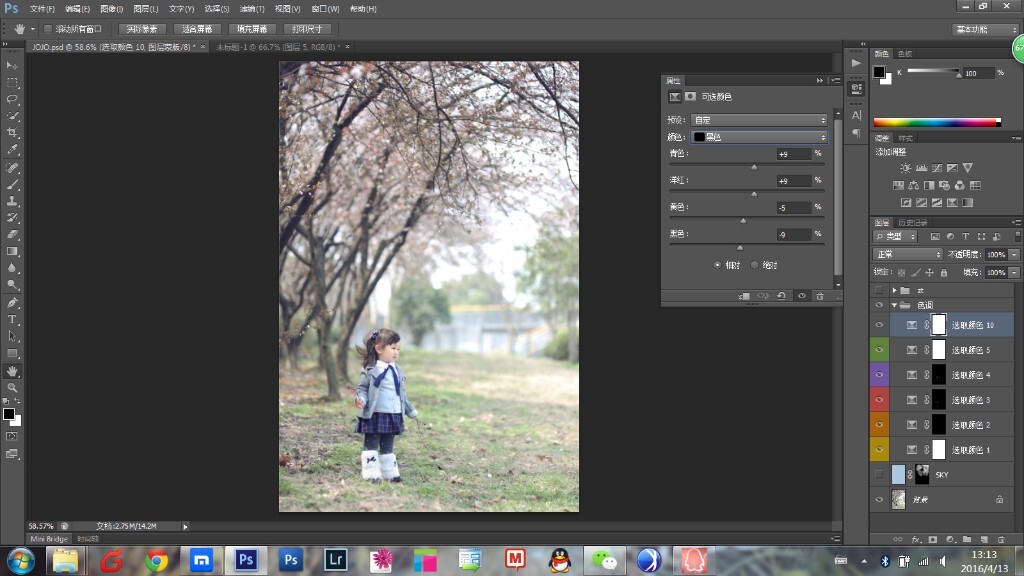Open the 填充 fill slider arrow
Image resolution: width=1024 pixels, height=576 pixels.
click(1014, 272)
